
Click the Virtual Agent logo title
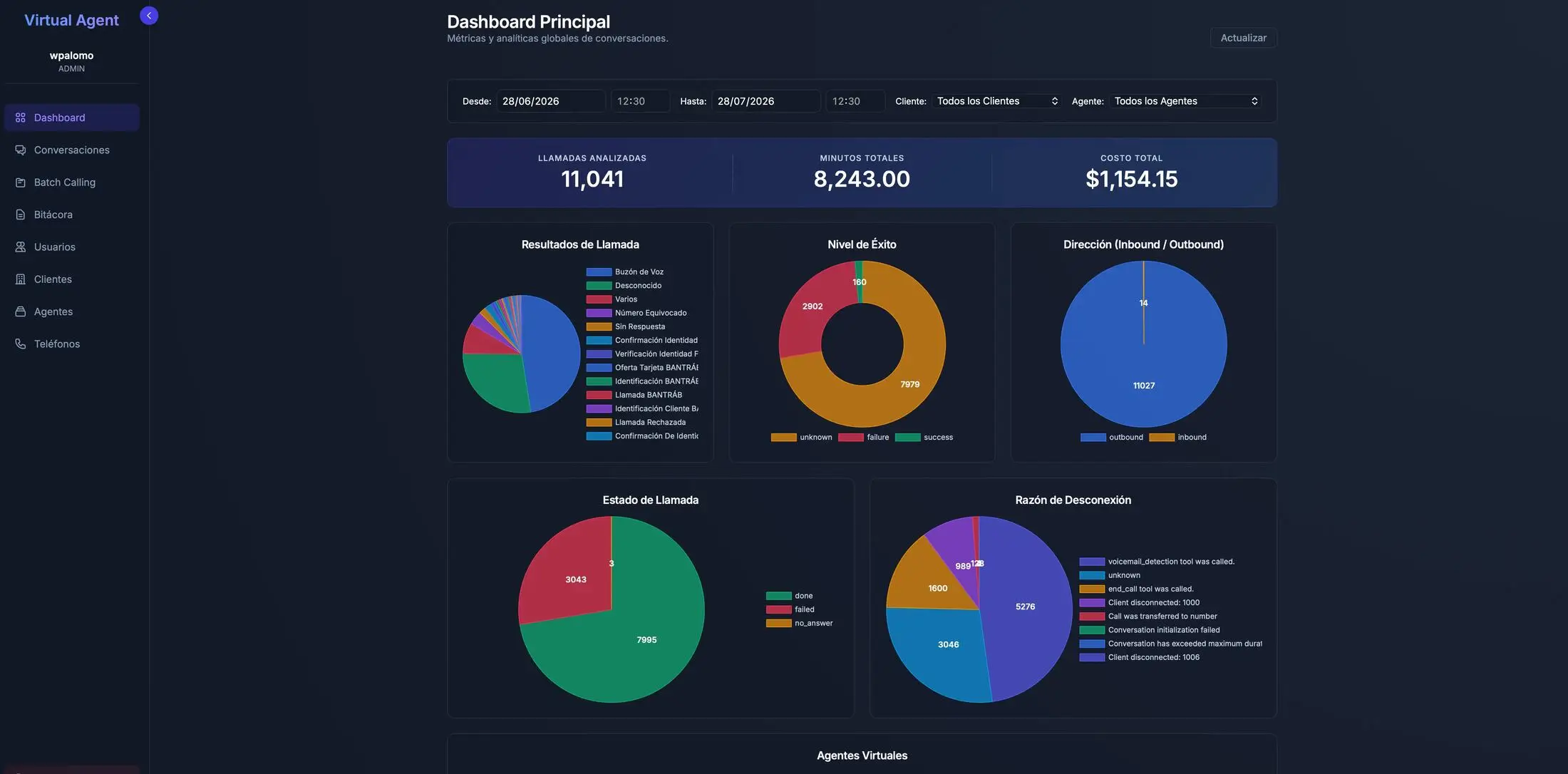click(x=71, y=20)
